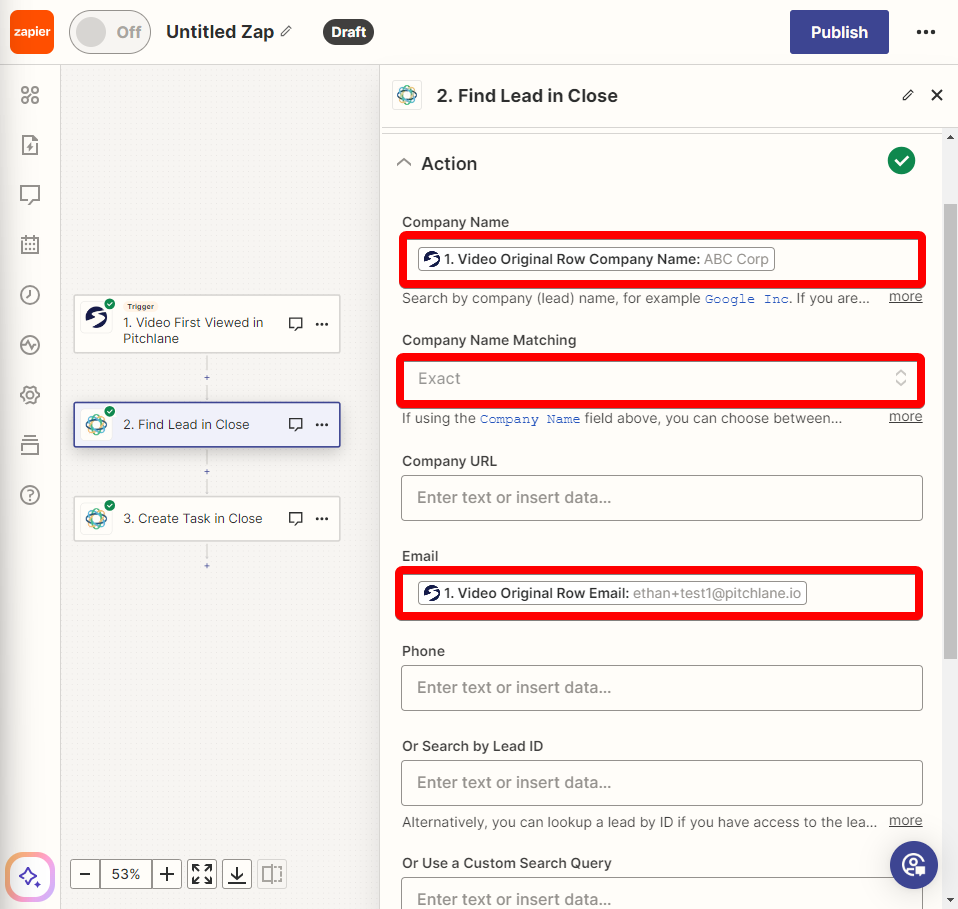Expand 'more' under Company Name Matching help
Viewport: 958px width, 909px height.
pos(905,416)
